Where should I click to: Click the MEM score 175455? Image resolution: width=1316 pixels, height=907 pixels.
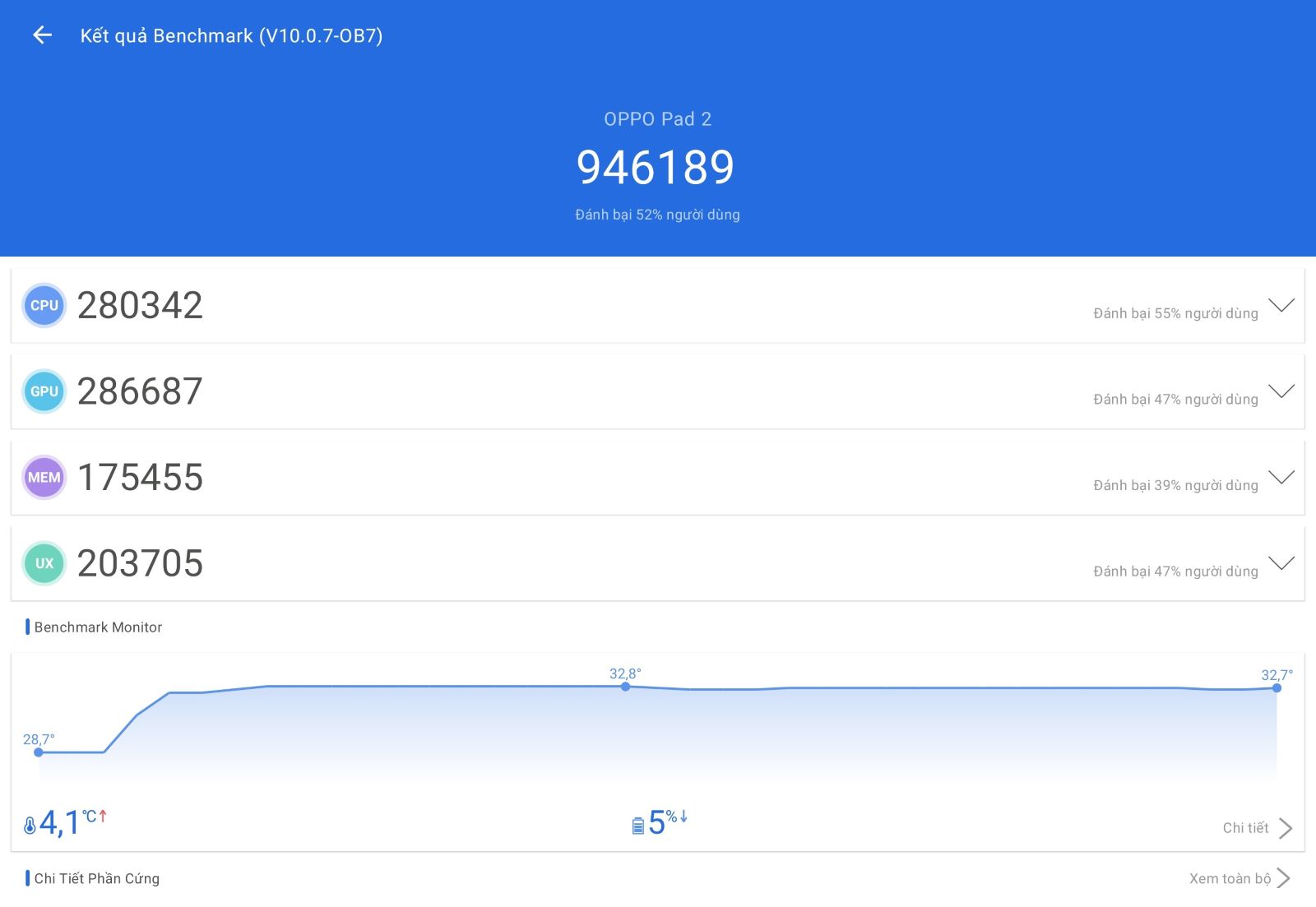tap(140, 478)
